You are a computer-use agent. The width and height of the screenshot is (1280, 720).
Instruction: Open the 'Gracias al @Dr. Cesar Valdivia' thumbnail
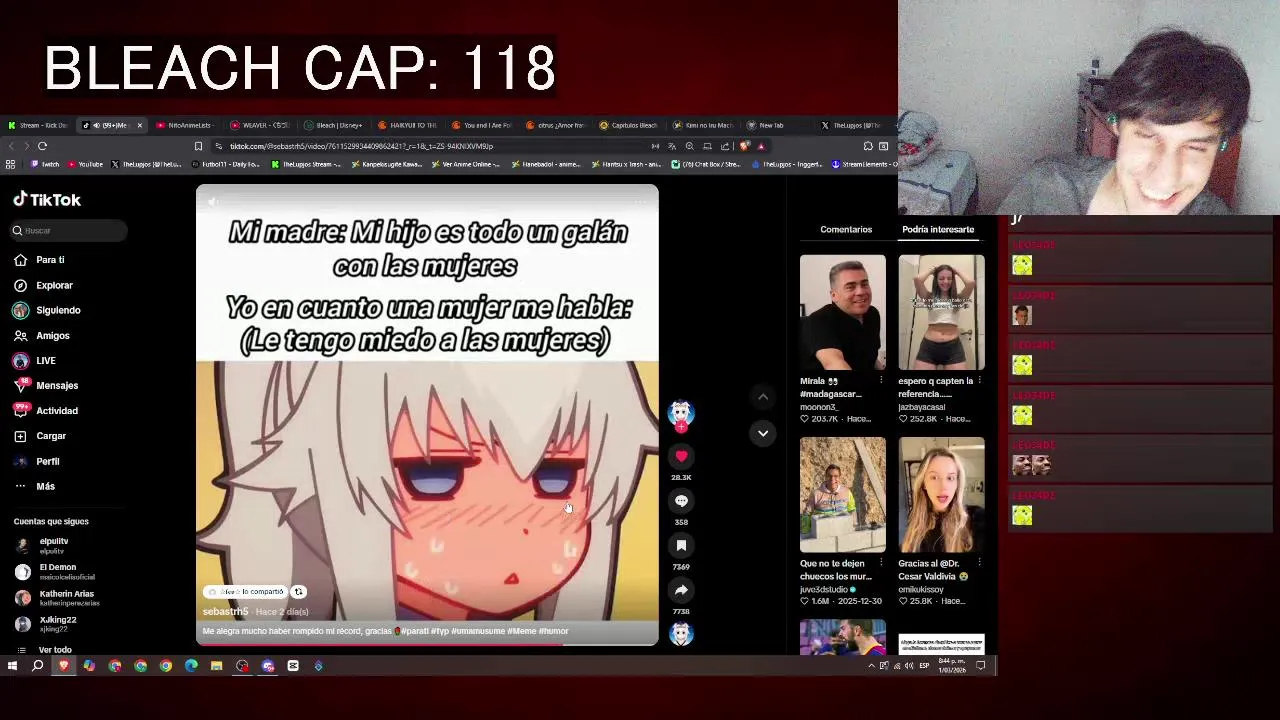941,495
